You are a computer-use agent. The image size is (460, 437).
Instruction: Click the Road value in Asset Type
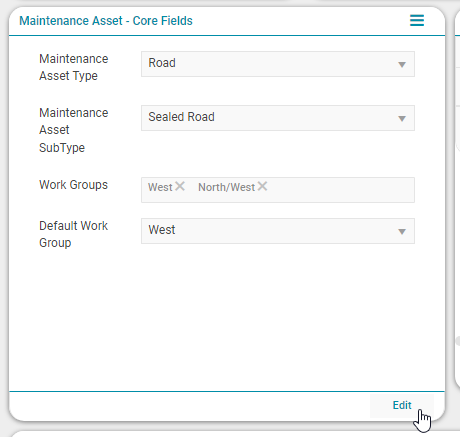coord(162,63)
